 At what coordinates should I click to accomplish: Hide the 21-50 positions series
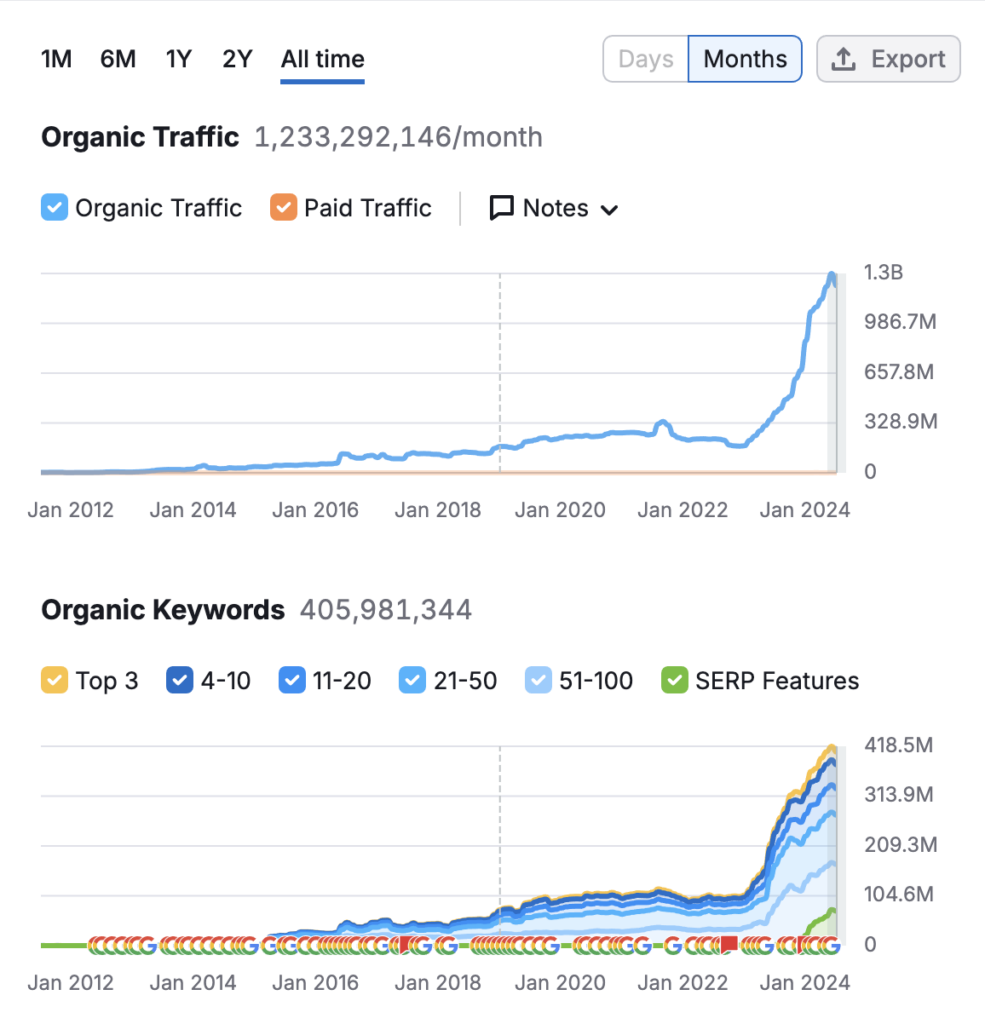tap(412, 681)
